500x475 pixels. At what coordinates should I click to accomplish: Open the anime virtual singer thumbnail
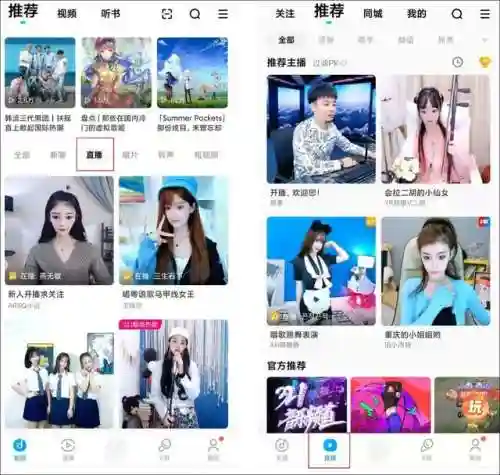(x=116, y=73)
